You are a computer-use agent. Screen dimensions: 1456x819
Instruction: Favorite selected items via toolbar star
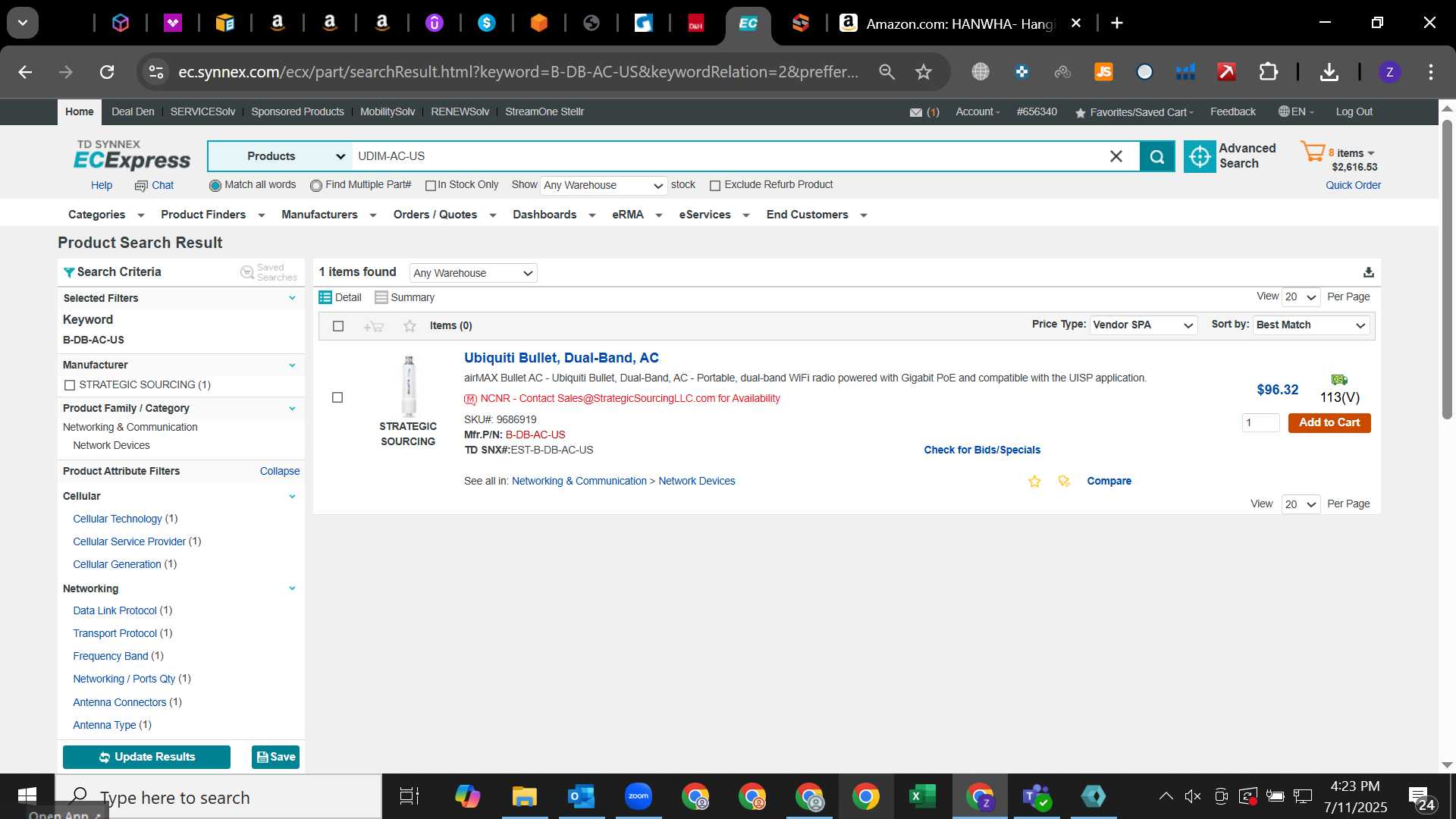pyautogui.click(x=409, y=326)
